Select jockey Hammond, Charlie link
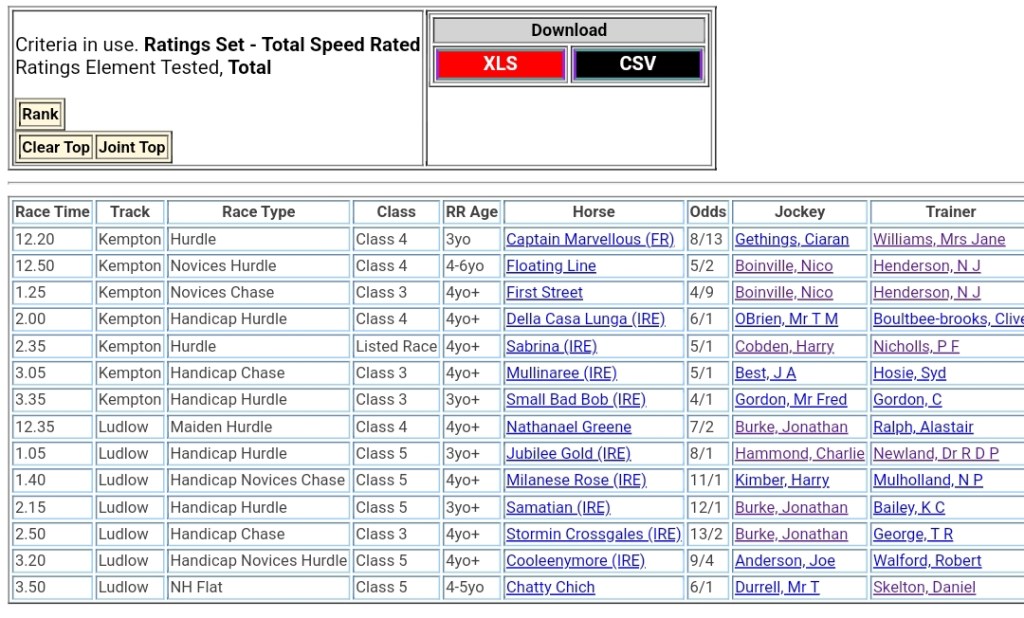The image size is (1024, 618). click(799, 453)
